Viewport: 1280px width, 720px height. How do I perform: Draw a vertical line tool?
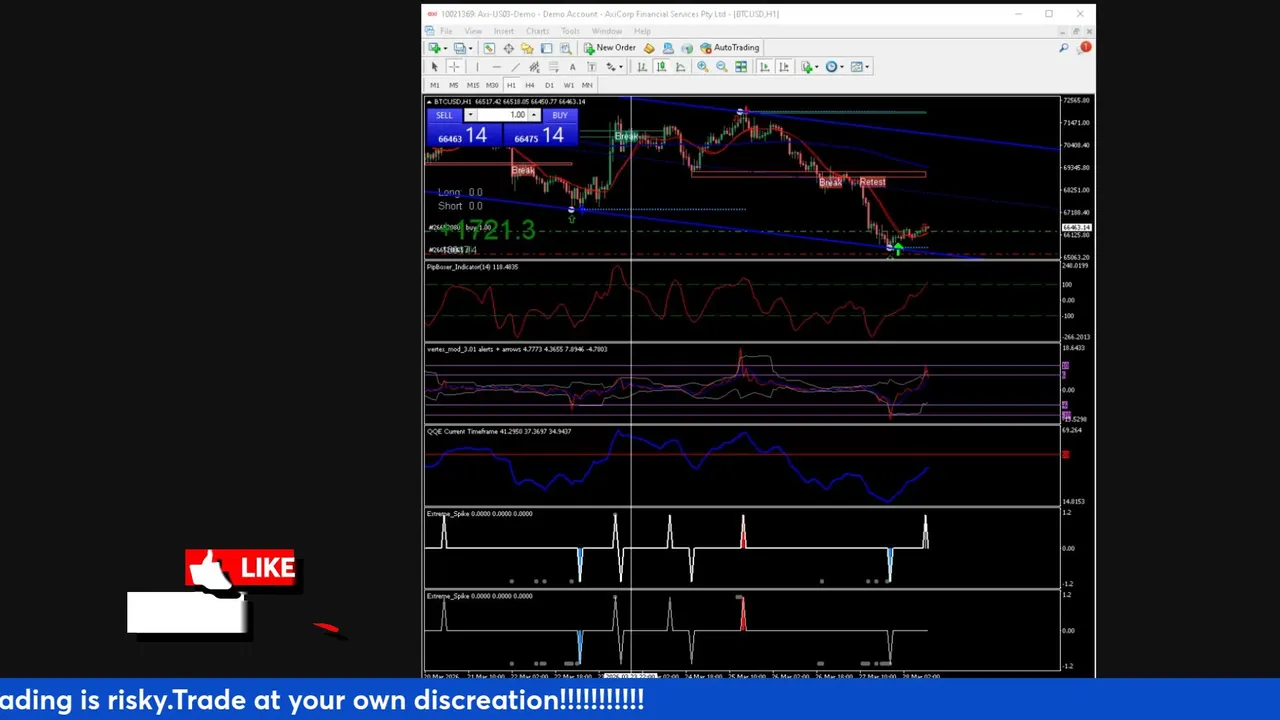point(477,67)
